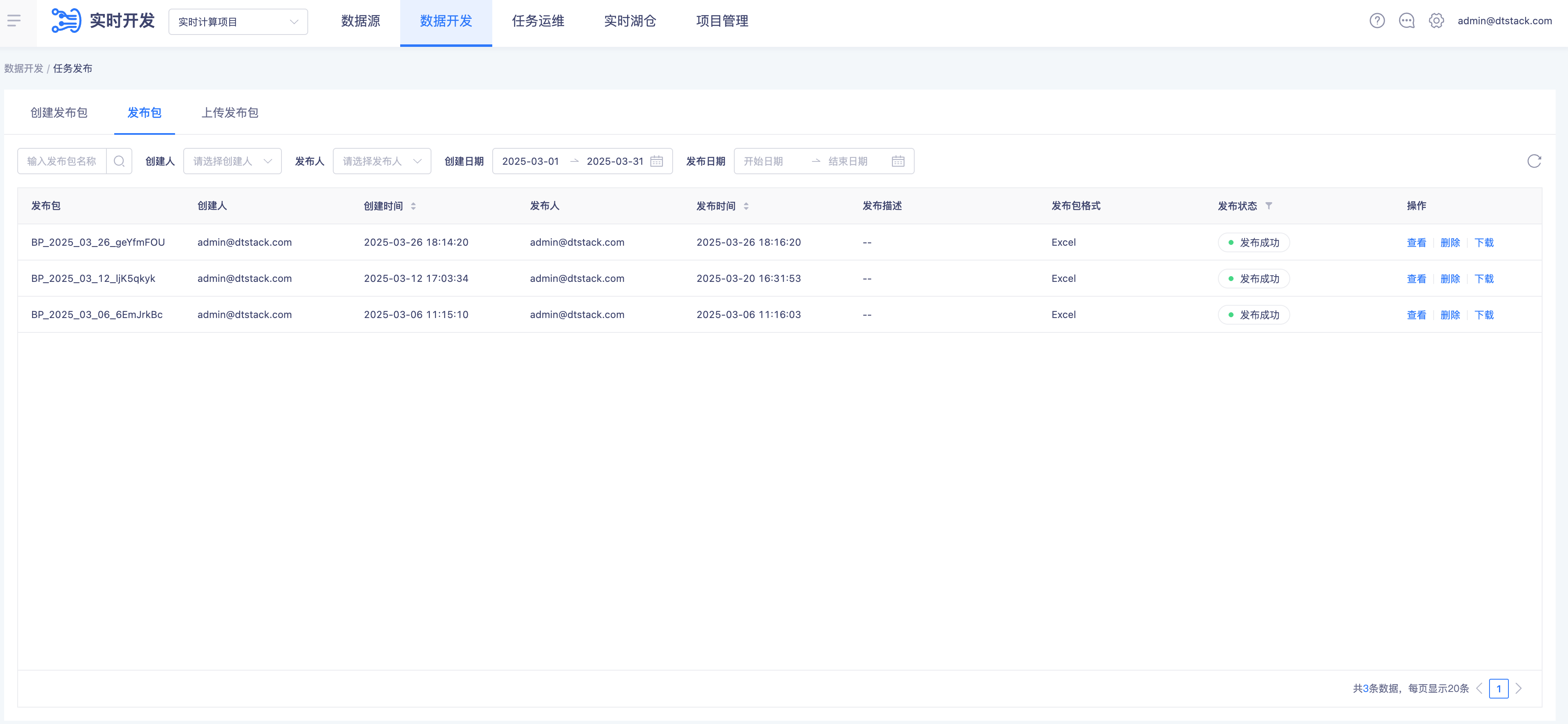Click the 任务发布 breadcrumb text

(x=72, y=68)
